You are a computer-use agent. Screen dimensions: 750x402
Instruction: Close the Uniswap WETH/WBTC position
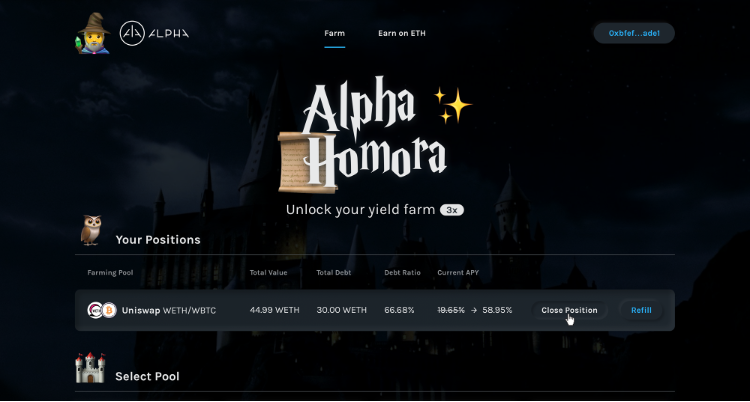tap(569, 310)
